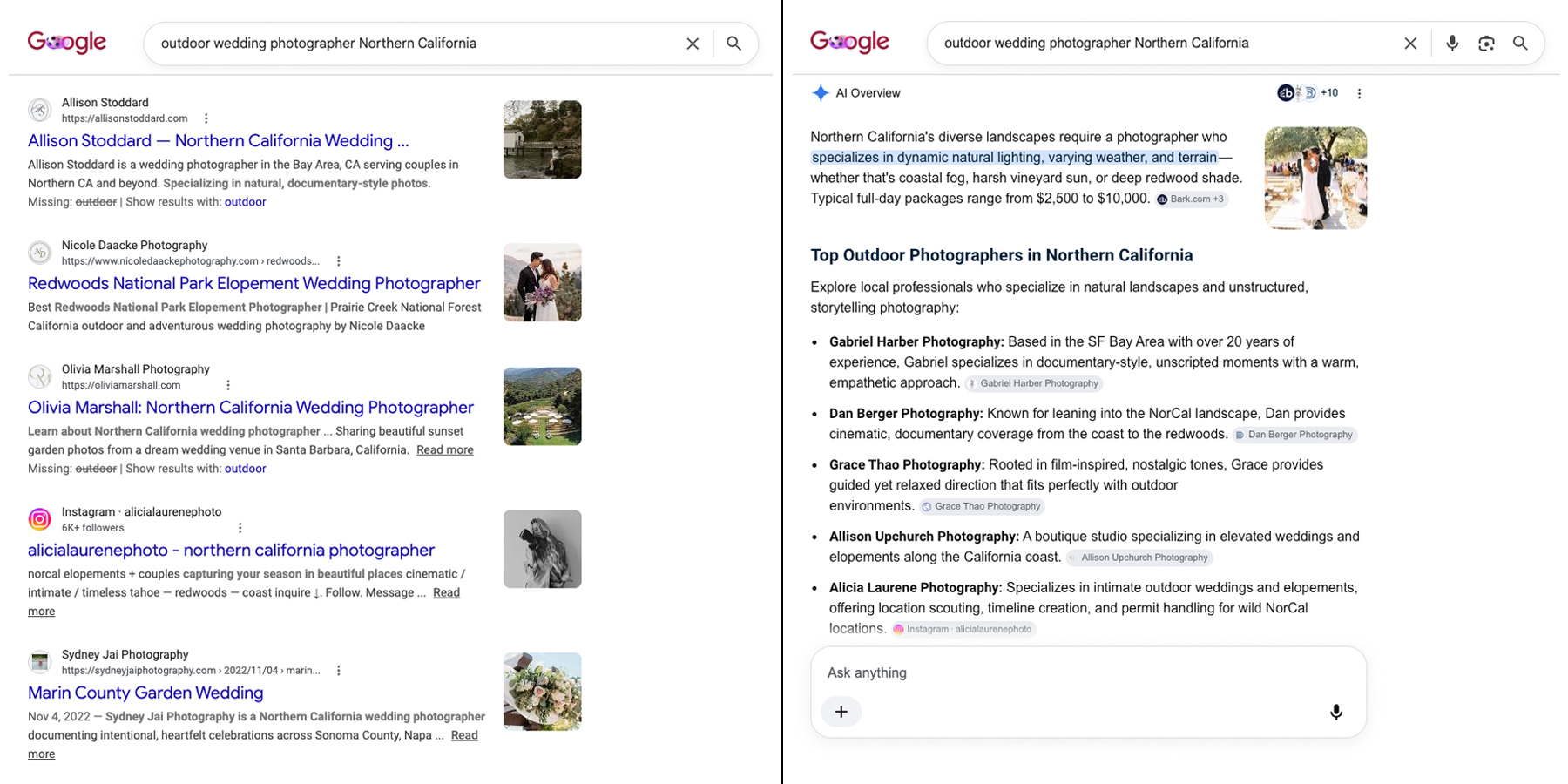Image resolution: width=1568 pixels, height=784 pixels.
Task: Click the Google logo in right window
Action: tap(849, 43)
